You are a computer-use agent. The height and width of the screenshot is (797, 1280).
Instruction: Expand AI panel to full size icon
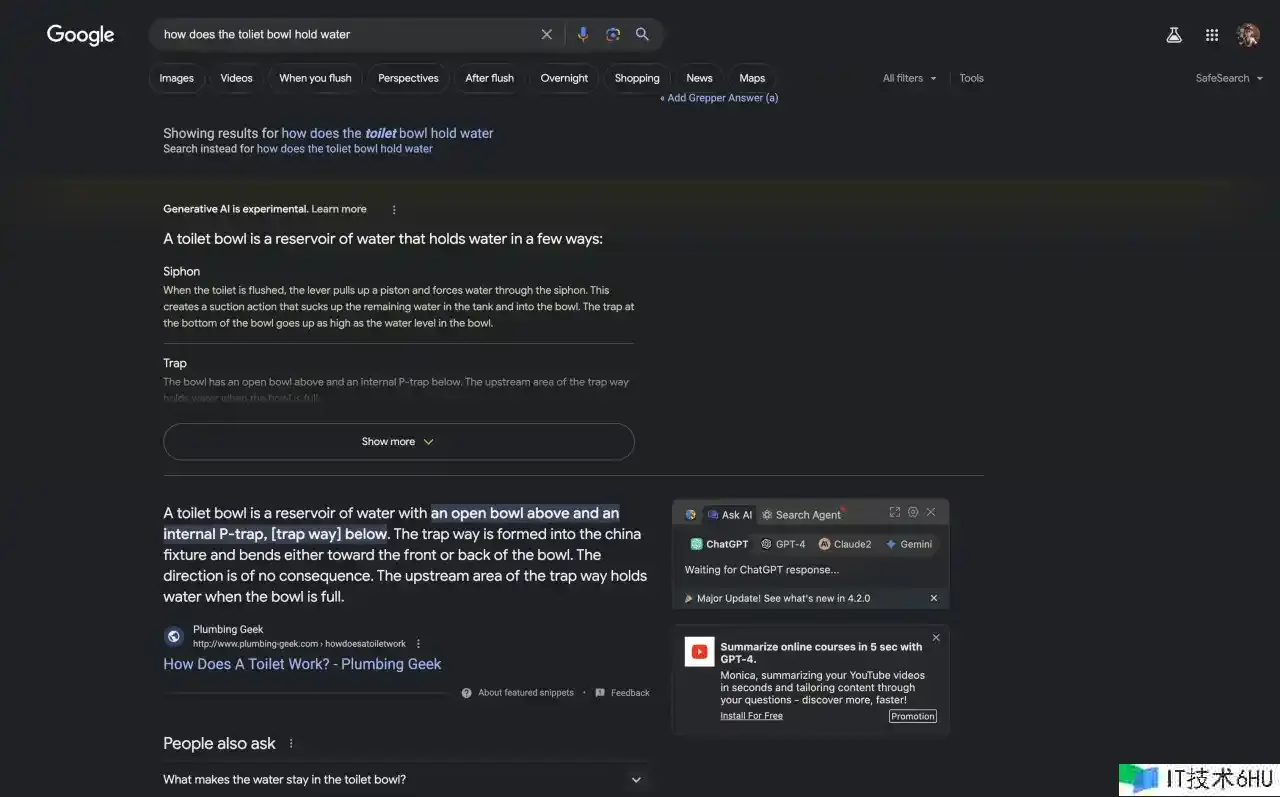tap(895, 512)
